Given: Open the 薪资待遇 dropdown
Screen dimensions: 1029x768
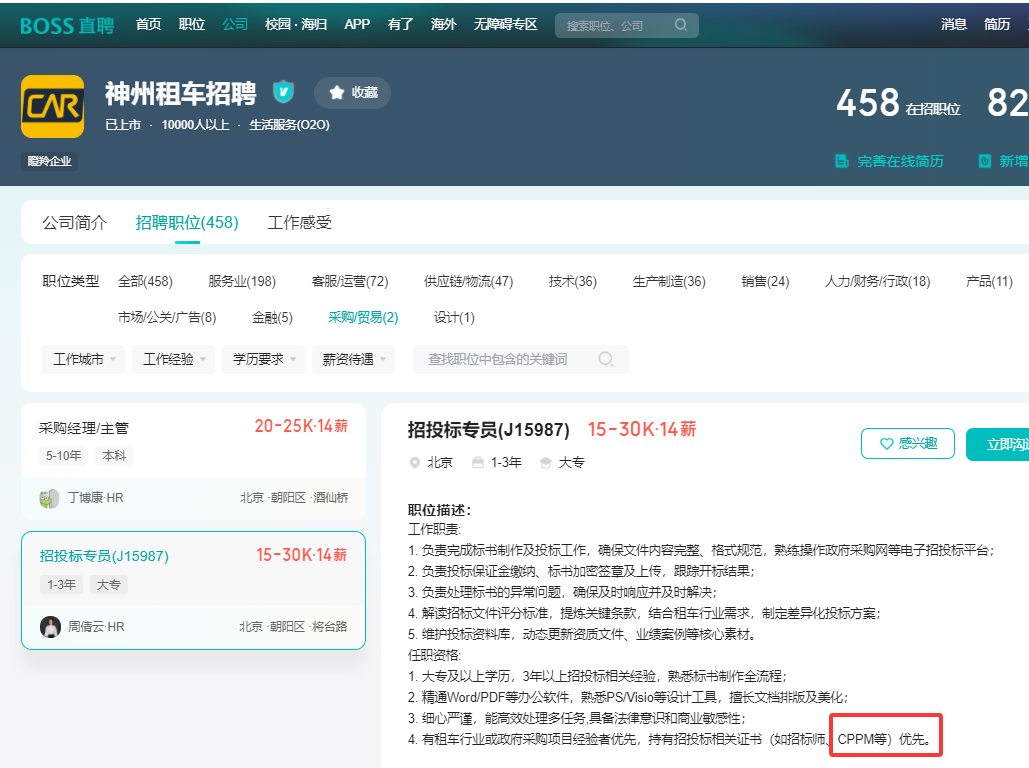Looking at the screenshot, I should pos(353,358).
